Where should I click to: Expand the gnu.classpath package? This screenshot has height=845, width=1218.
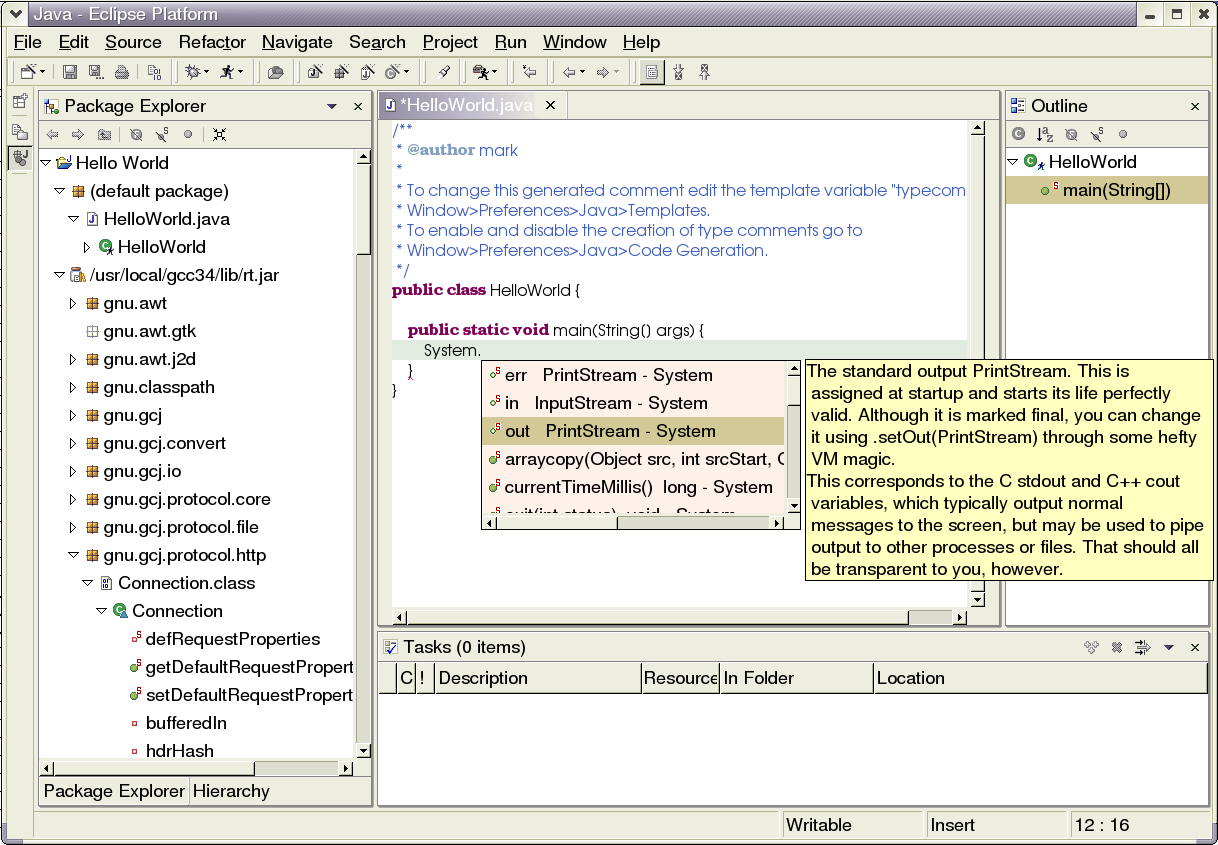pyautogui.click(x=73, y=387)
